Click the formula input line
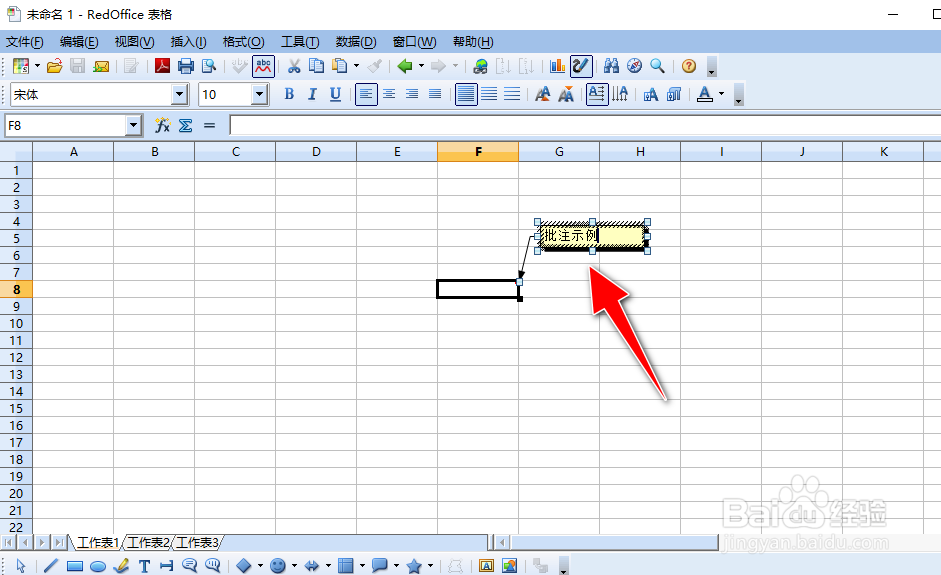 585,125
